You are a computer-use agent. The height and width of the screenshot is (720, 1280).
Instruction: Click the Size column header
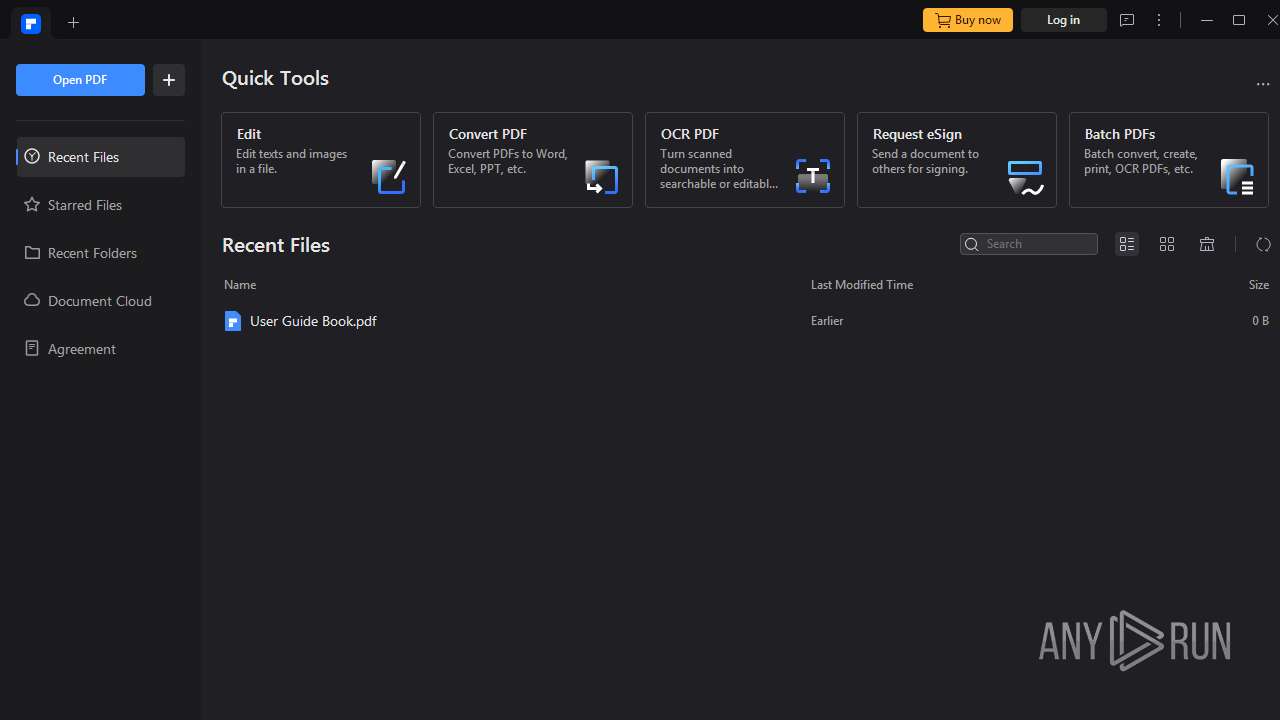click(x=1259, y=285)
